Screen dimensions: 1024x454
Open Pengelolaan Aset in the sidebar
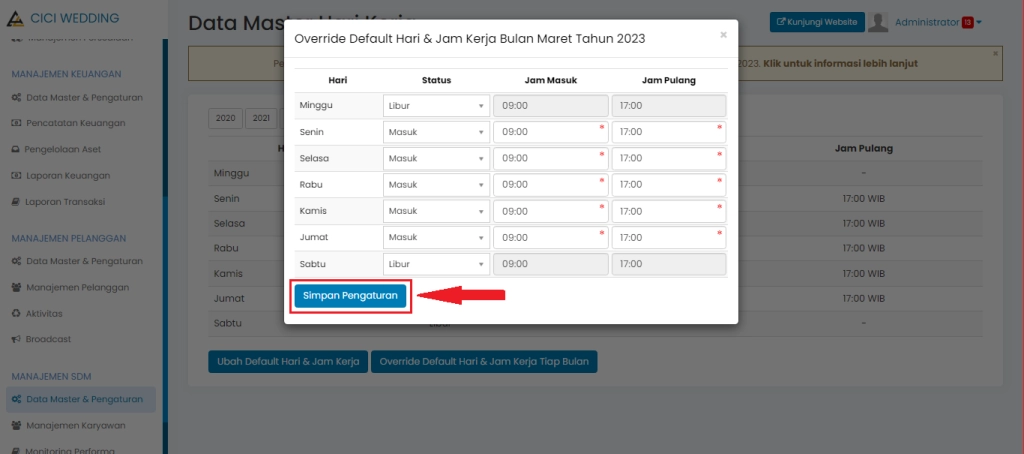63,149
